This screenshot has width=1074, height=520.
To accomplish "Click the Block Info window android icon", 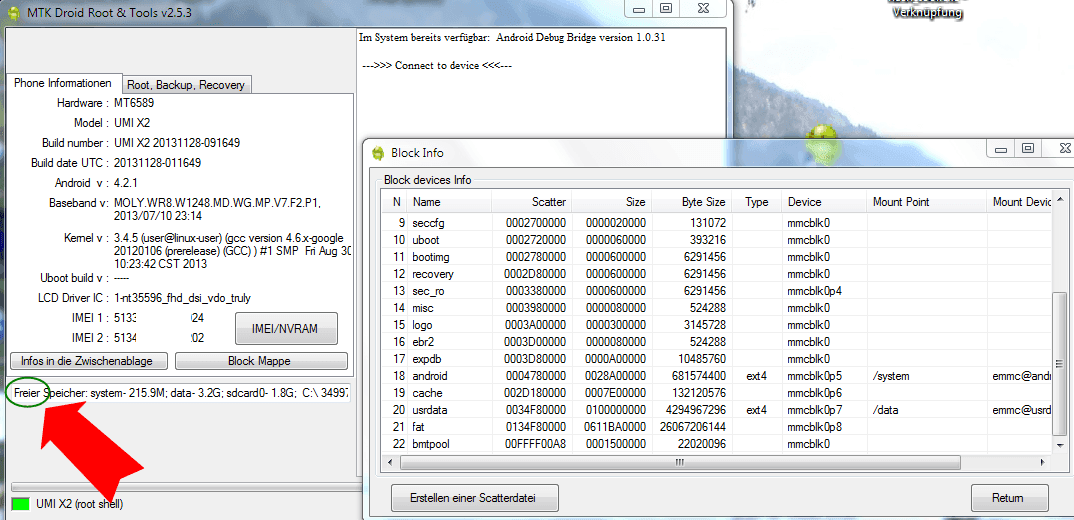I will pos(377,153).
